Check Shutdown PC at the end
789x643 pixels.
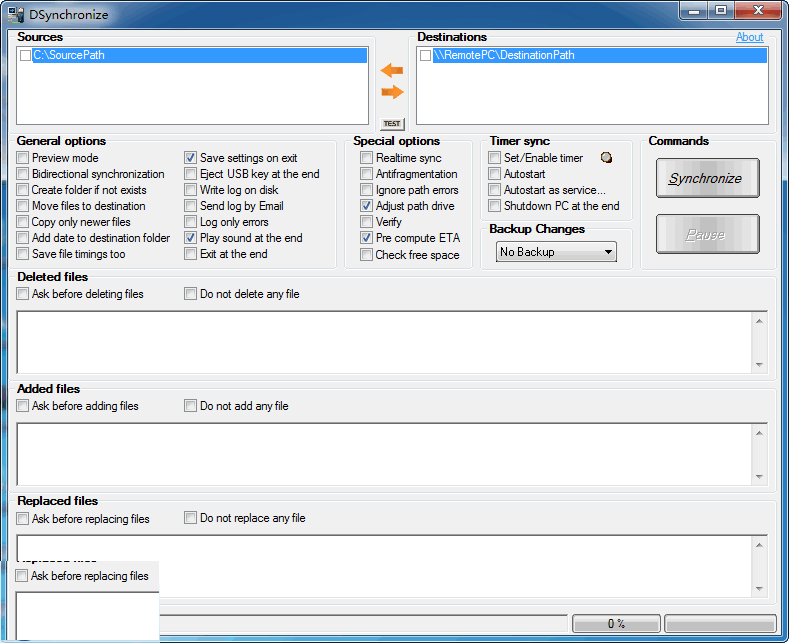click(495, 206)
